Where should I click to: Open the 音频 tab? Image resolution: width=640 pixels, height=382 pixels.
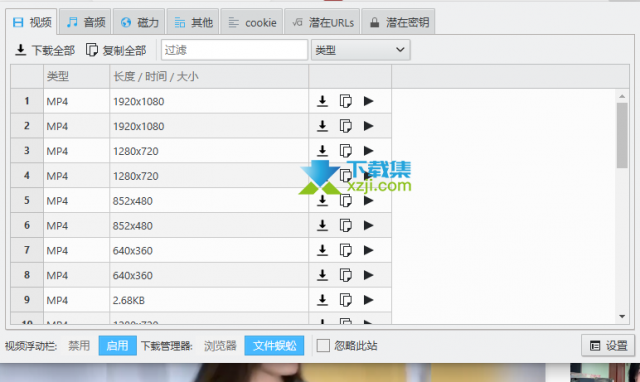click(x=85, y=22)
